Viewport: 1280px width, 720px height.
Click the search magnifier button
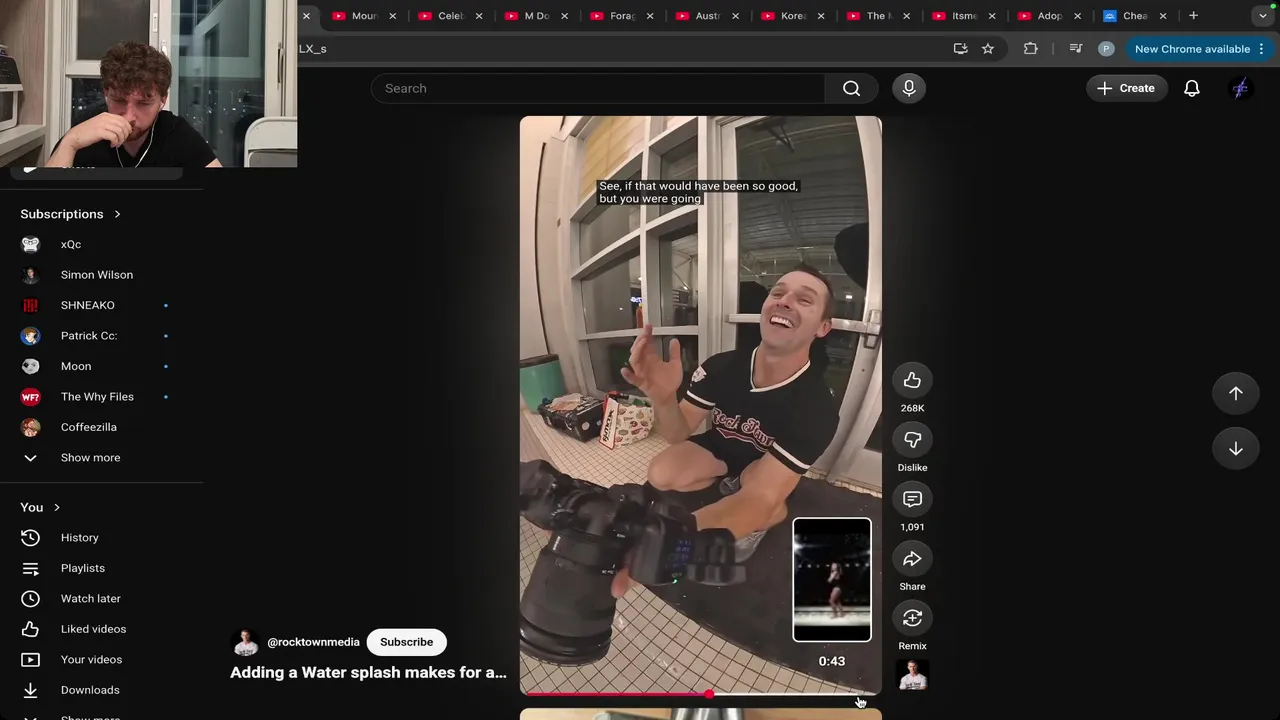[851, 88]
